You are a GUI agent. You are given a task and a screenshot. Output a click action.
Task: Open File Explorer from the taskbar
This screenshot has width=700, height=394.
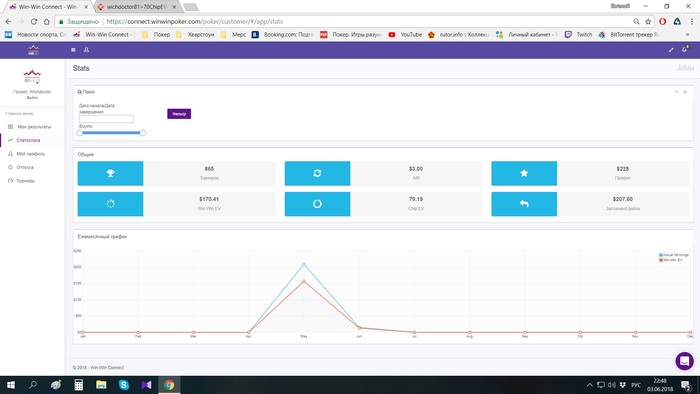(x=101, y=385)
